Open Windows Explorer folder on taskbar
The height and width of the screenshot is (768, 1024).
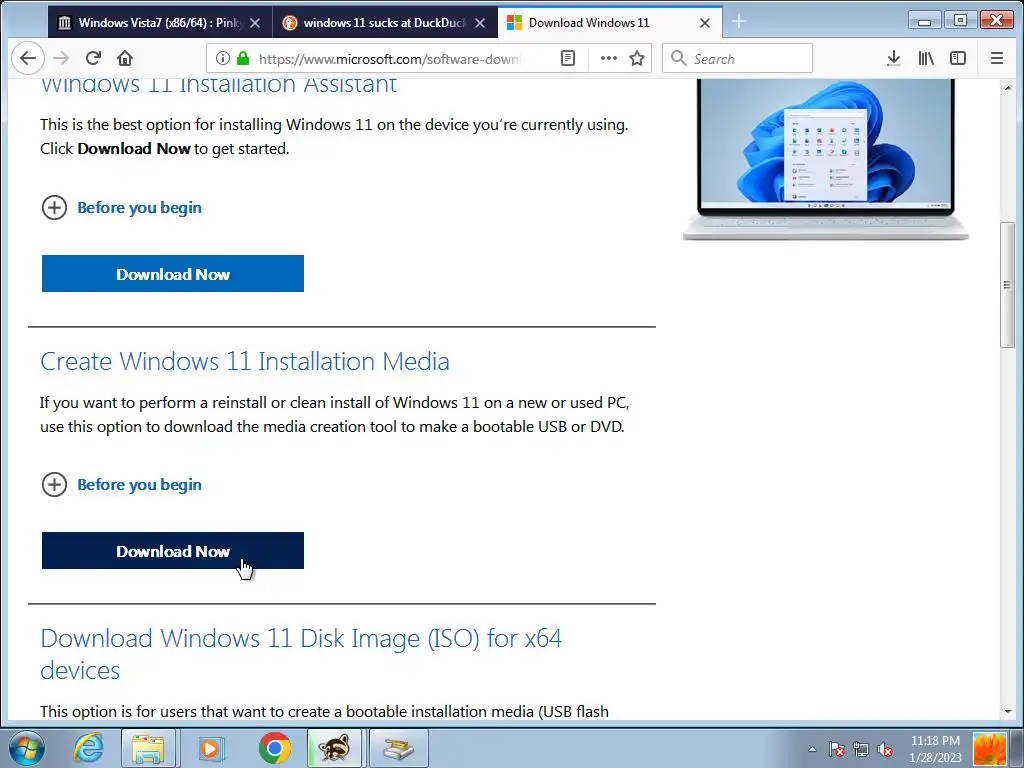point(148,748)
